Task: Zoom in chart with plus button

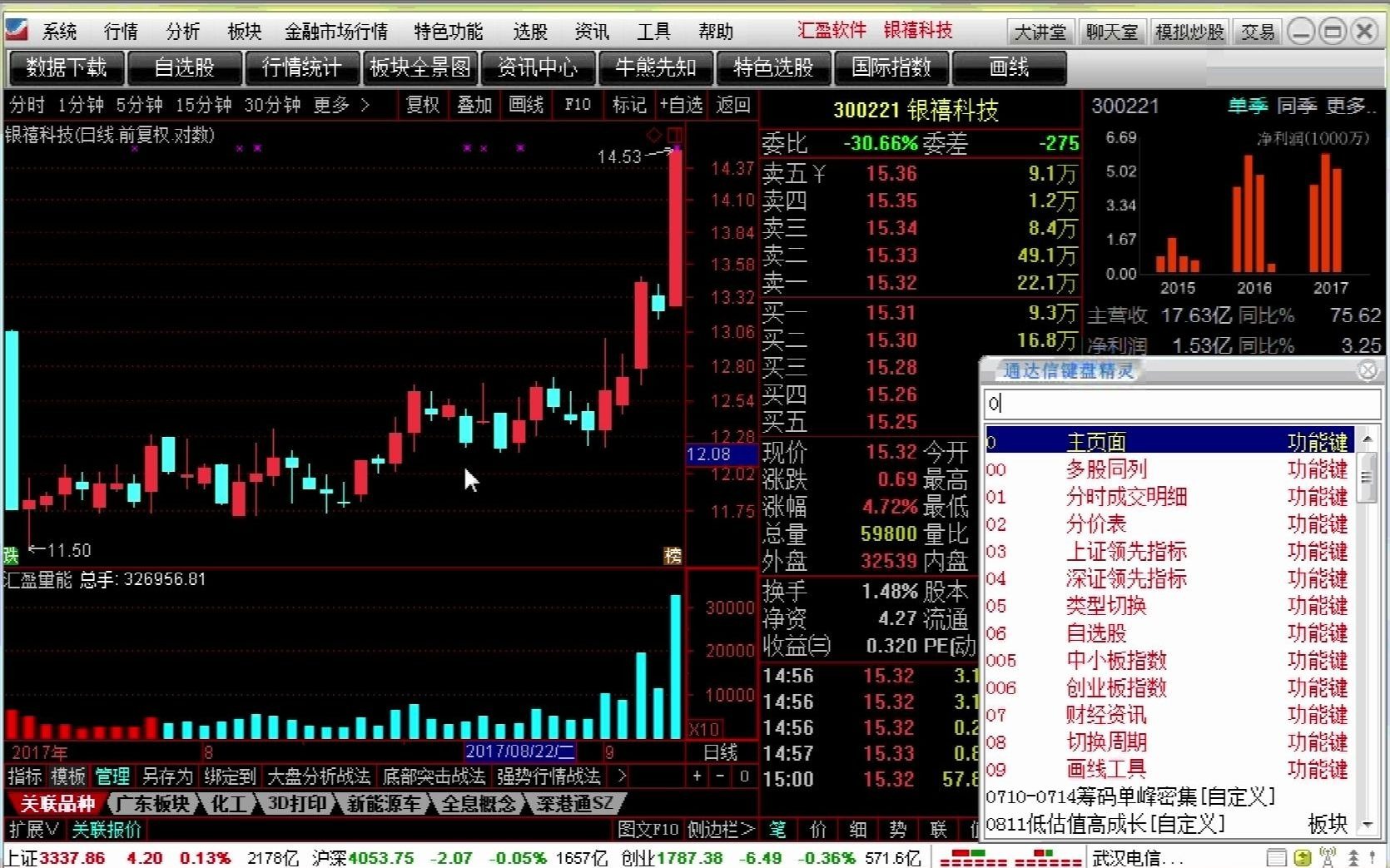Action: click(697, 776)
